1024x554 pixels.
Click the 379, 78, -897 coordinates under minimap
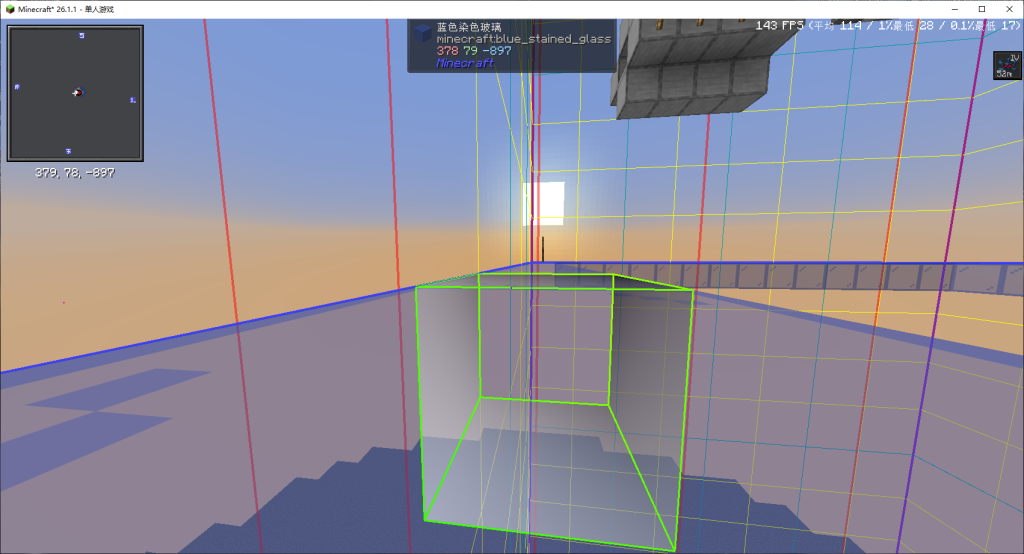[75, 173]
